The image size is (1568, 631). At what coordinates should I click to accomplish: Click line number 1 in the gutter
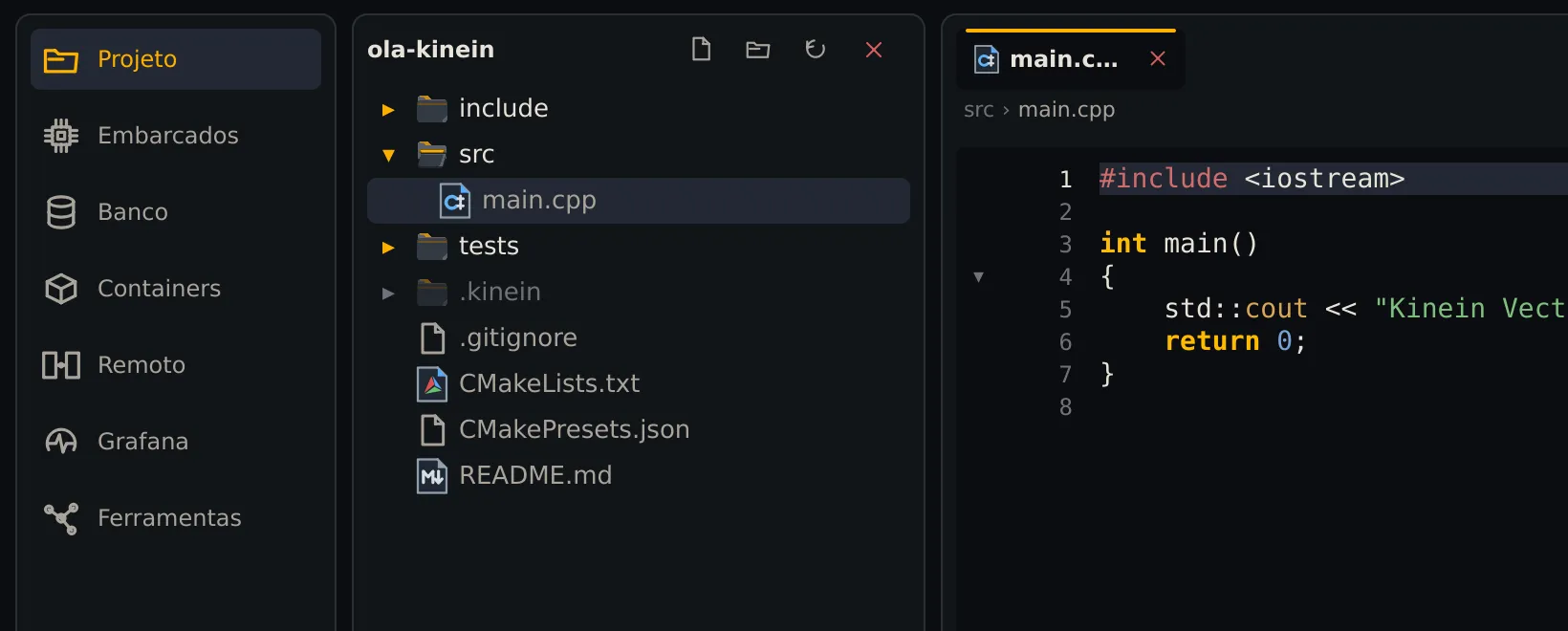(1065, 180)
